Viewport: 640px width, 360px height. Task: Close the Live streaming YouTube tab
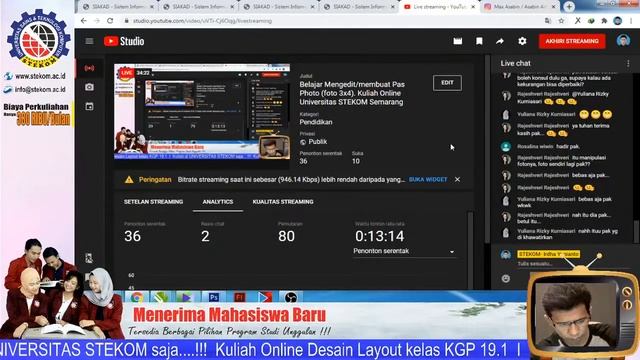[473, 7]
